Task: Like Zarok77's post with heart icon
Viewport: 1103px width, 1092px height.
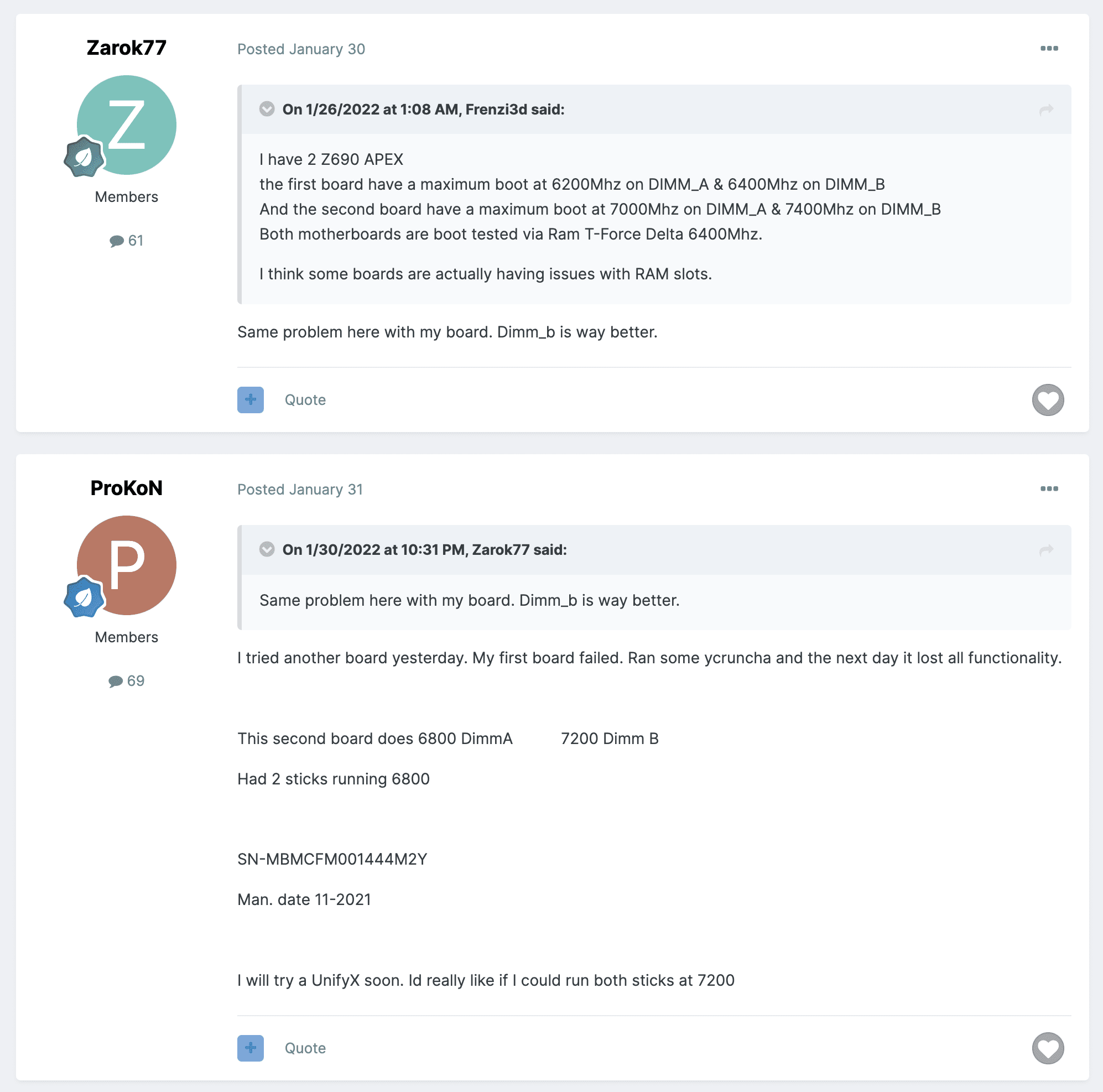Action: pos(1048,399)
